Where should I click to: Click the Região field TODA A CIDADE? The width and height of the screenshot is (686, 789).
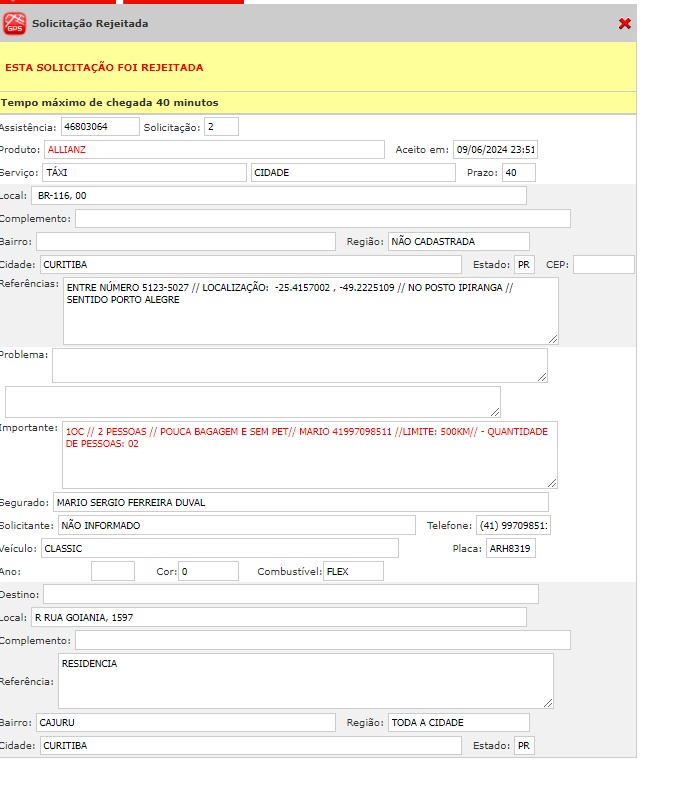(459, 723)
